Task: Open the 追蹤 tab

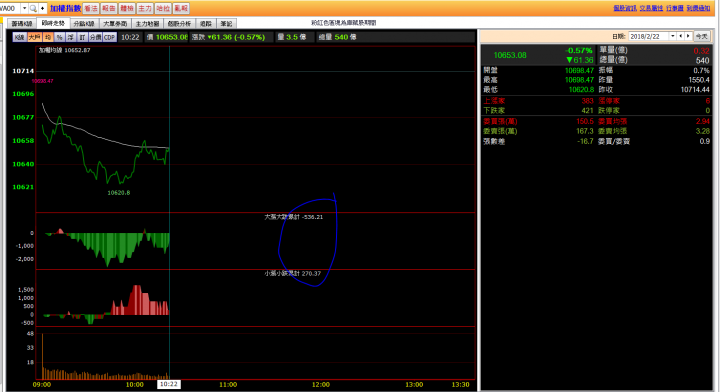Action: click(206, 23)
